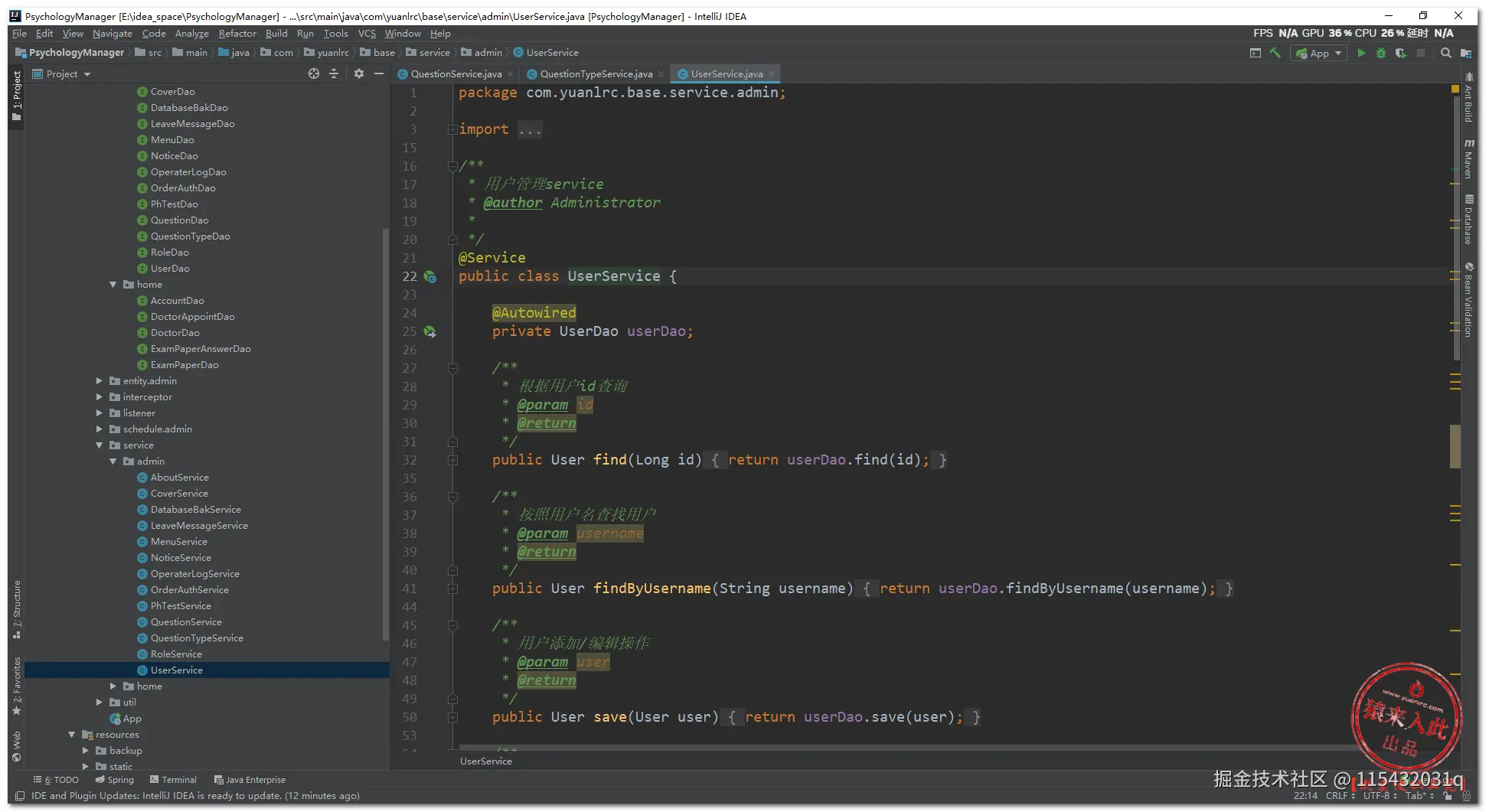Open the Spring tool window
1486x812 pixels.
pos(115,780)
